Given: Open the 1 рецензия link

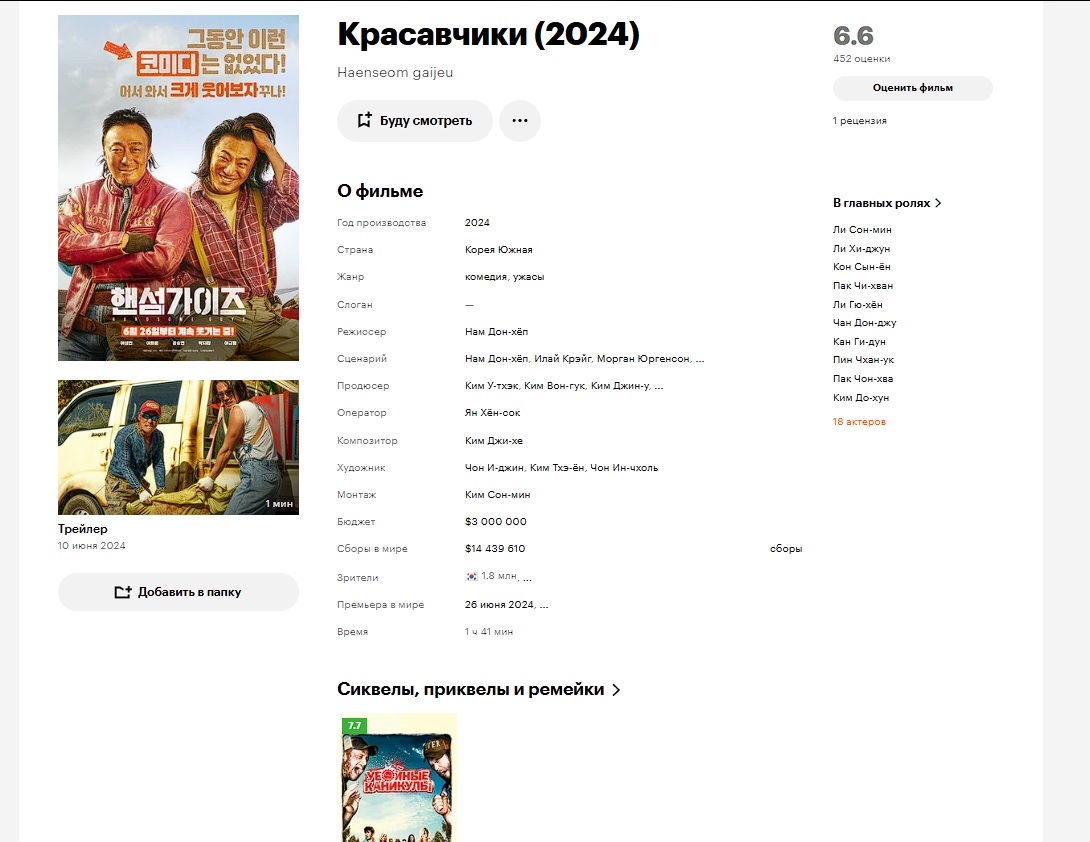Looking at the screenshot, I should tap(860, 120).
